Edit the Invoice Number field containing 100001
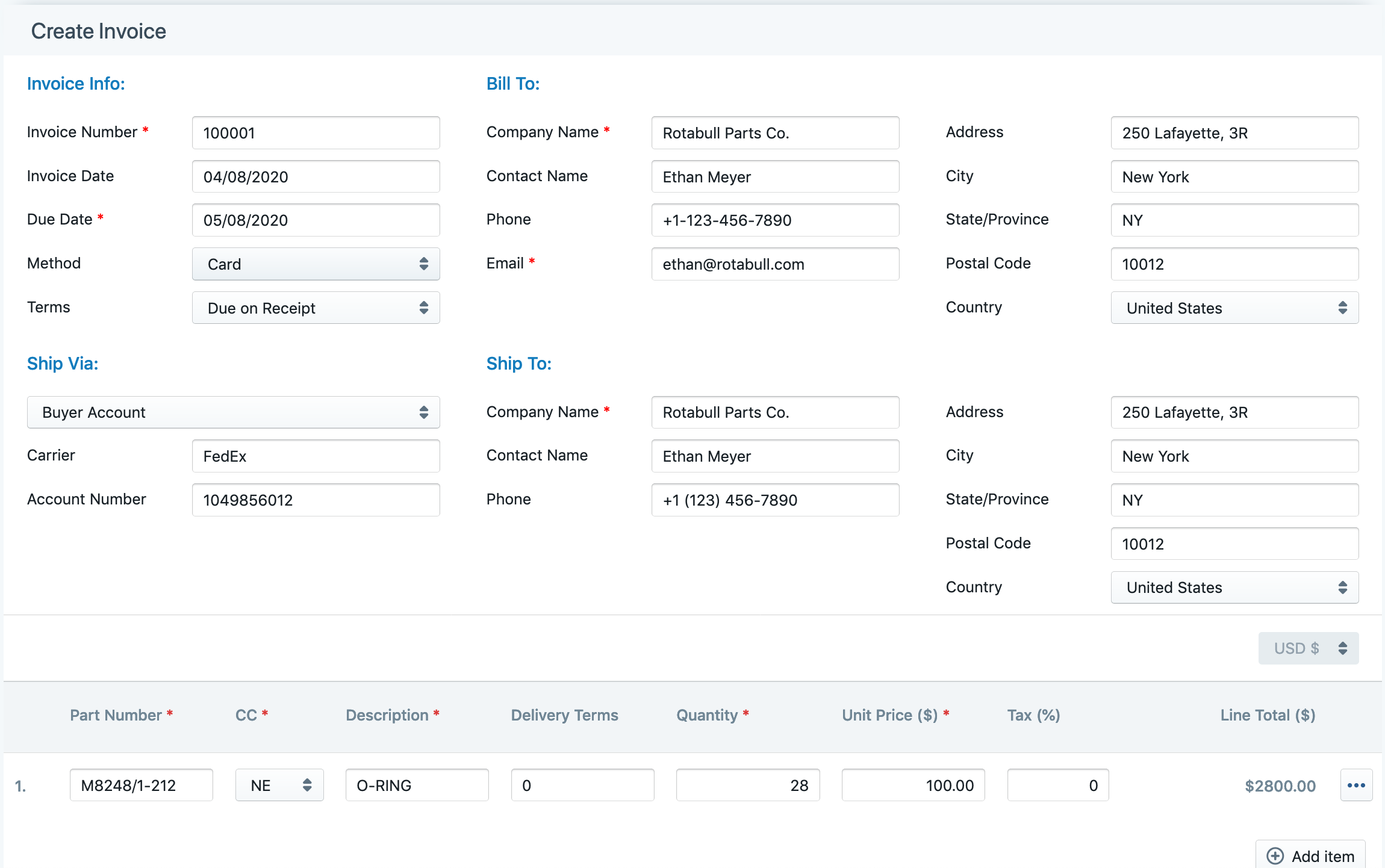Screen dimensions: 1385x868 click(315, 132)
